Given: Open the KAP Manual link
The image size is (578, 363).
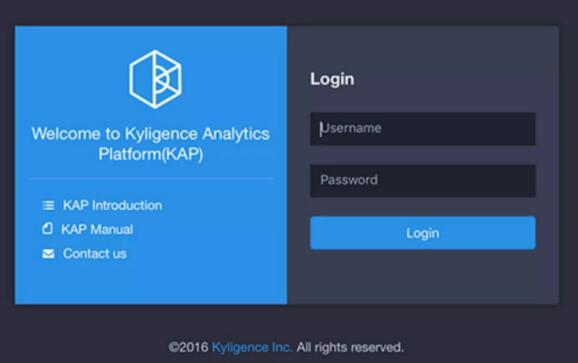Looking at the screenshot, I should pyautogui.click(x=97, y=229).
